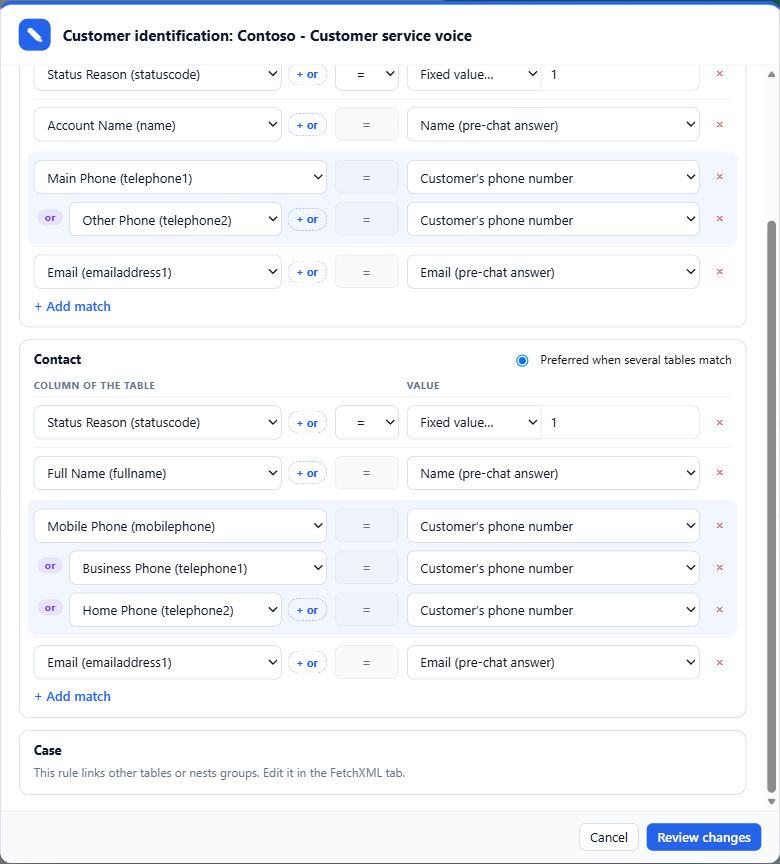Click fixed value field '1' in Contact's Status Reason row
The width and height of the screenshot is (780, 864).
[620, 423]
